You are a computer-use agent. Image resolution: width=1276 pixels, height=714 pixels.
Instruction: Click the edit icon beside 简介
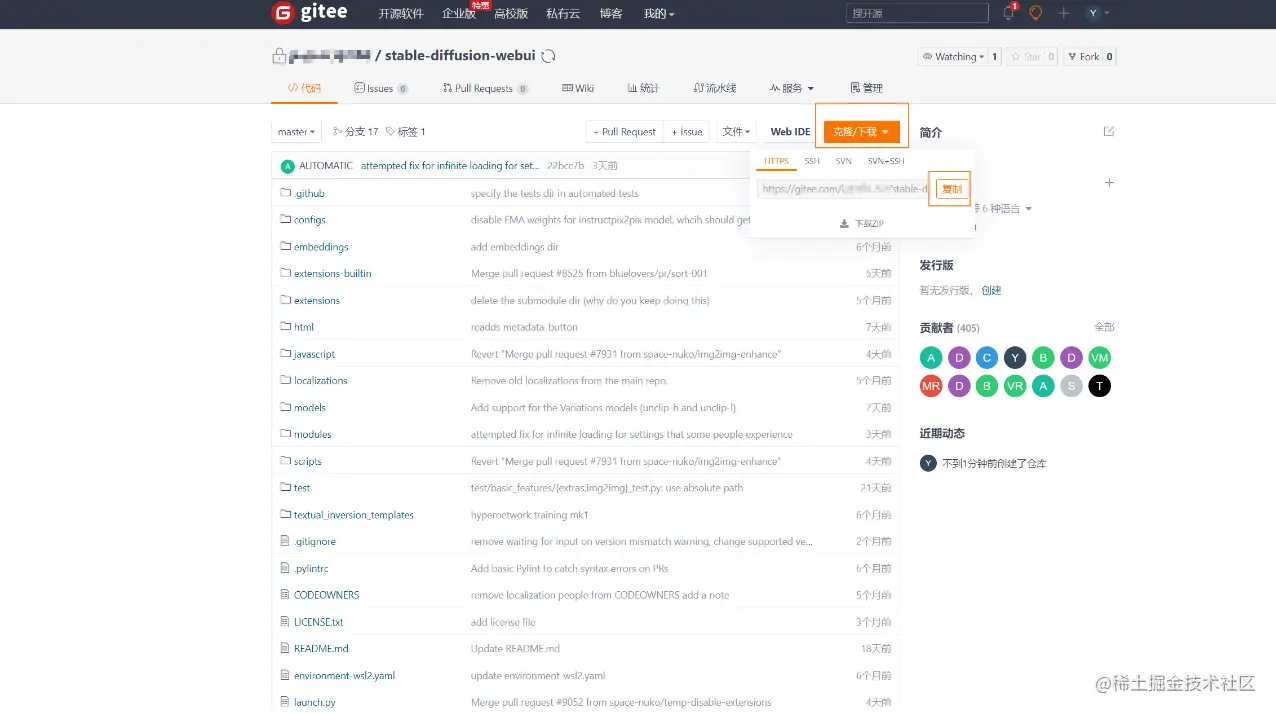pyautogui.click(x=1109, y=131)
